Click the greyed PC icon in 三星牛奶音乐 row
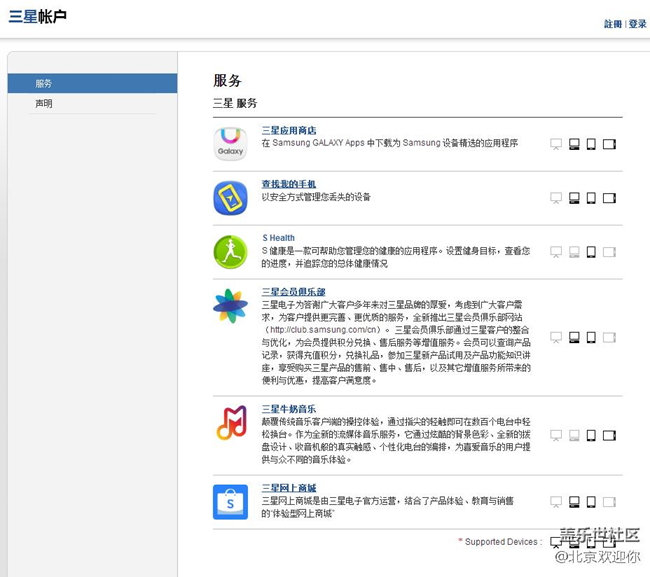The image size is (650, 577). tap(574, 435)
